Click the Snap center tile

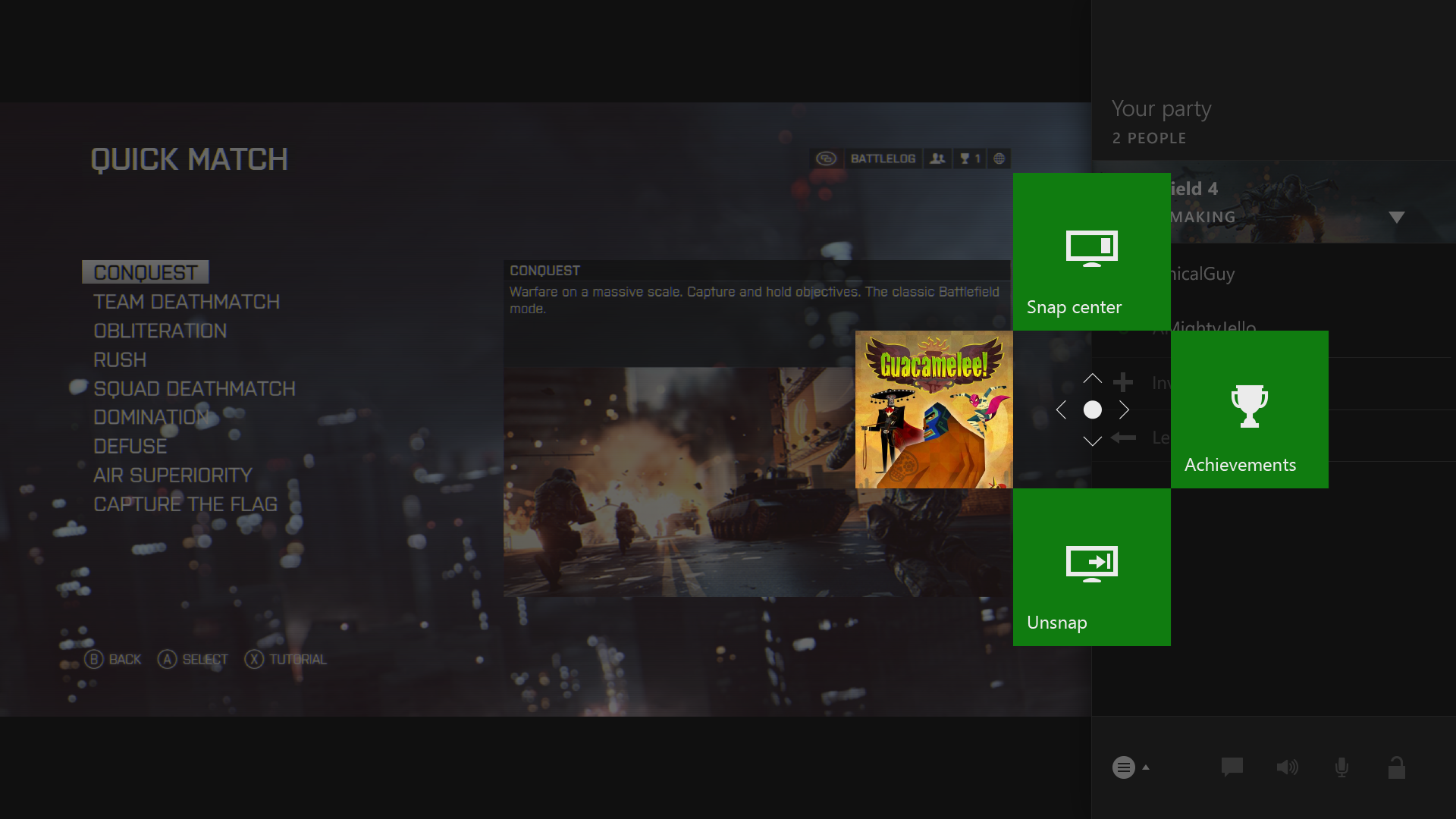pos(1091,251)
